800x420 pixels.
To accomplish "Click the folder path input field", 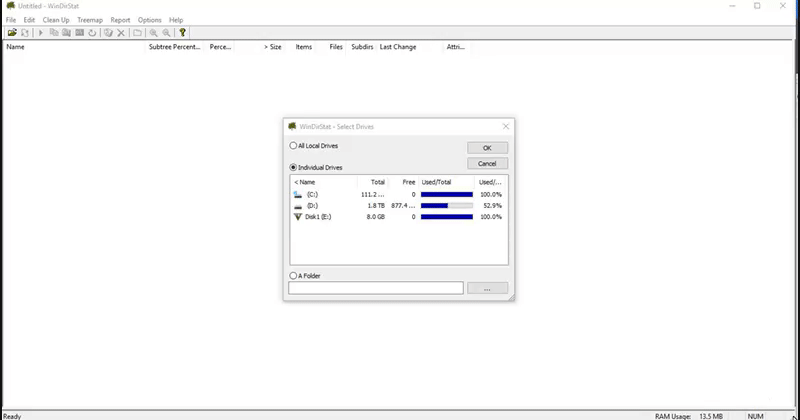I will point(376,288).
